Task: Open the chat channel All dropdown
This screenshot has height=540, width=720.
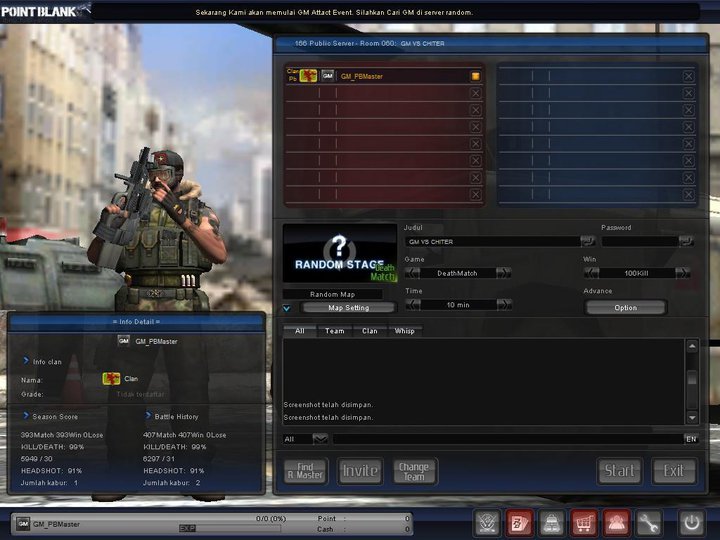Action: click(320, 439)
